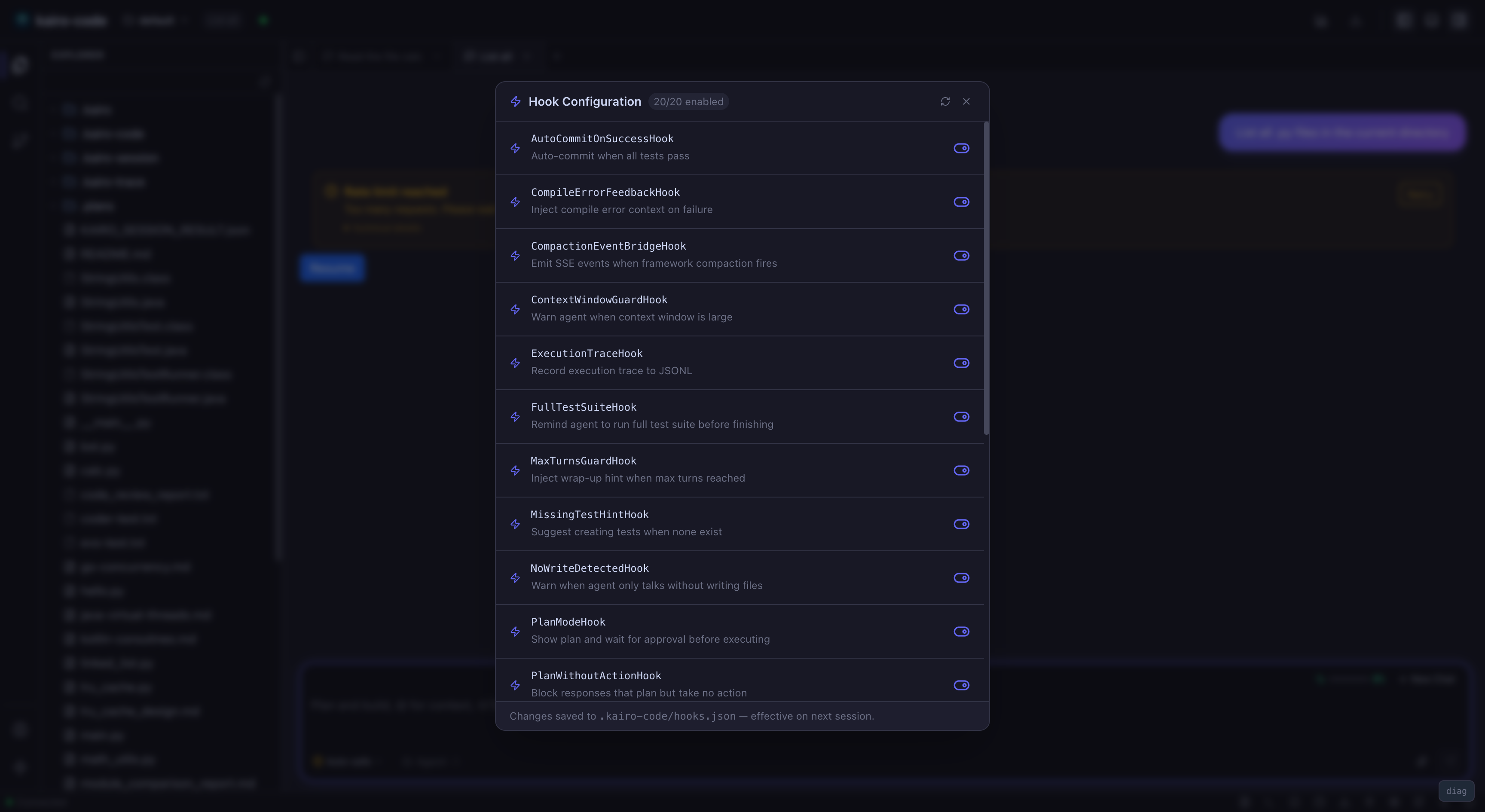The width and height of the screenshot is (1485, 812).
Task: Click lightning icon of PlanModeHook row
Action: click(515, 632)
